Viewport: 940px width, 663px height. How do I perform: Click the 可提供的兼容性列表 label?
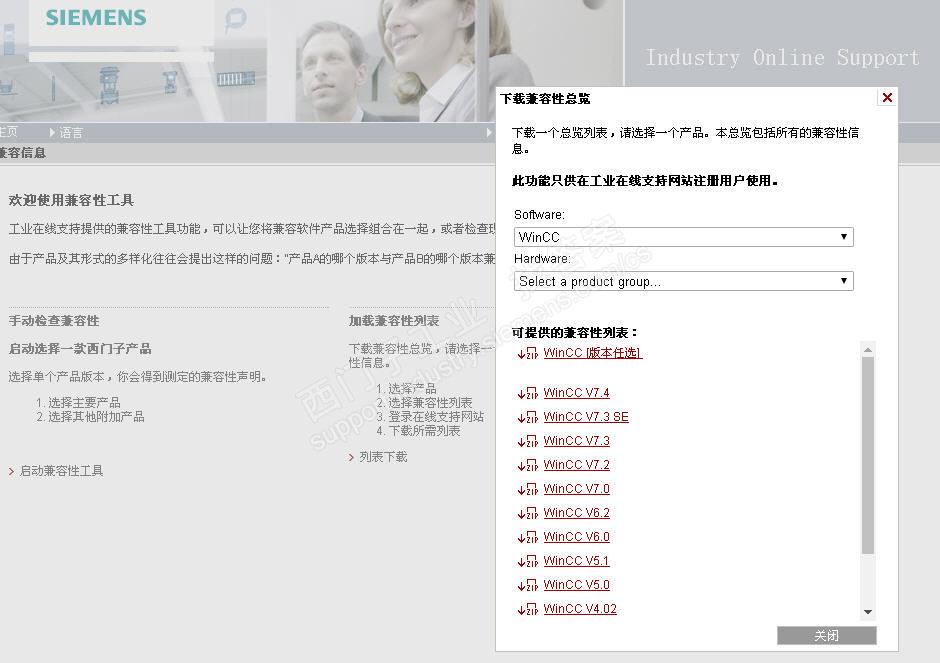[575, 333]
